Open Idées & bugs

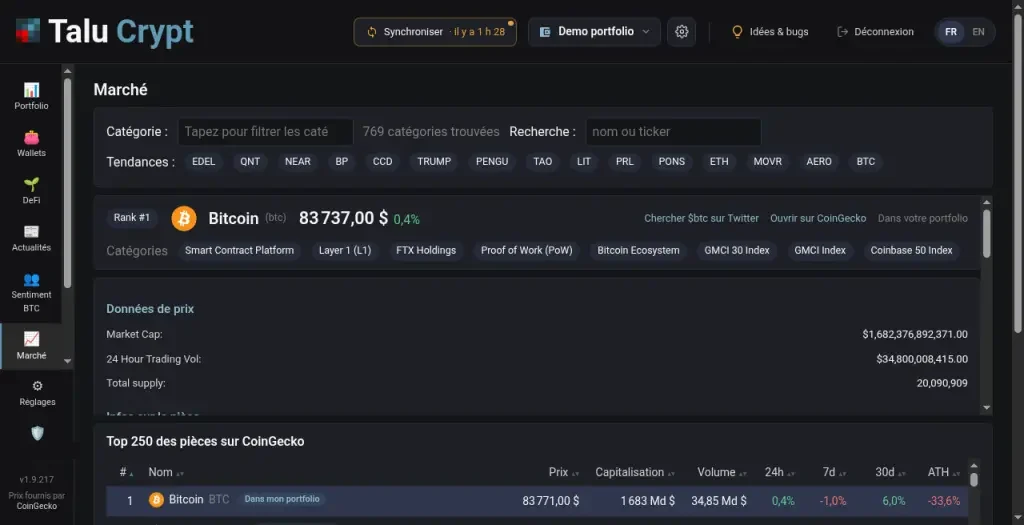pos(769,31)
